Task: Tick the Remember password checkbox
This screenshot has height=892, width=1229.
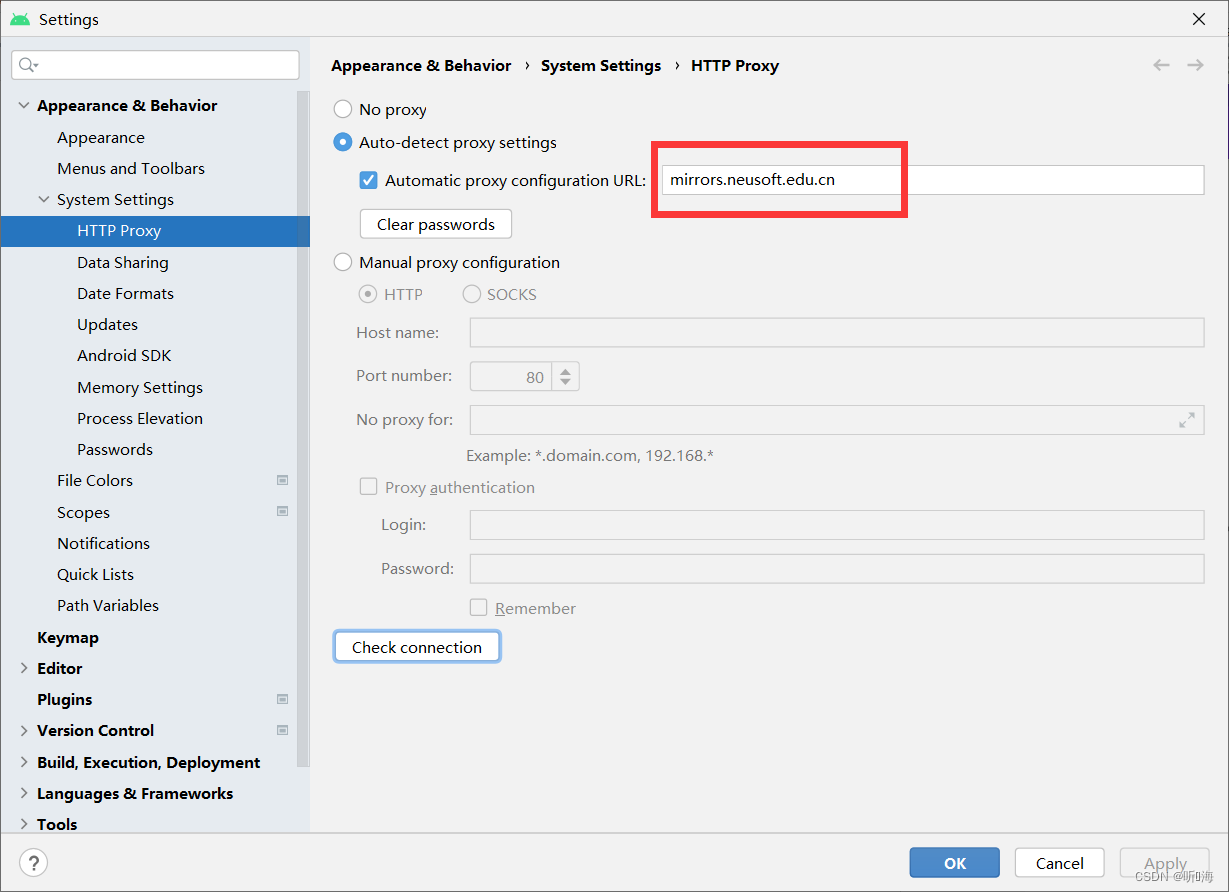Action: pos(479,607)
